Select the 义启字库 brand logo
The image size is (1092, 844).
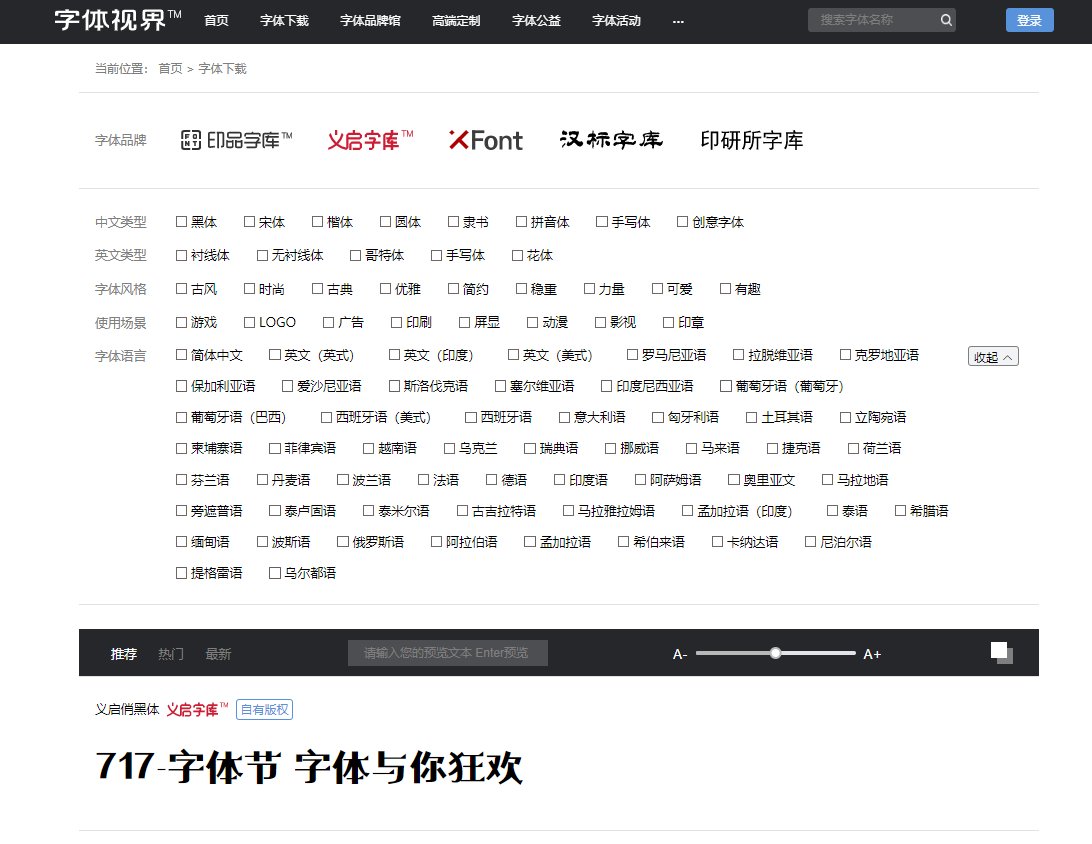(x=368, y=139)
